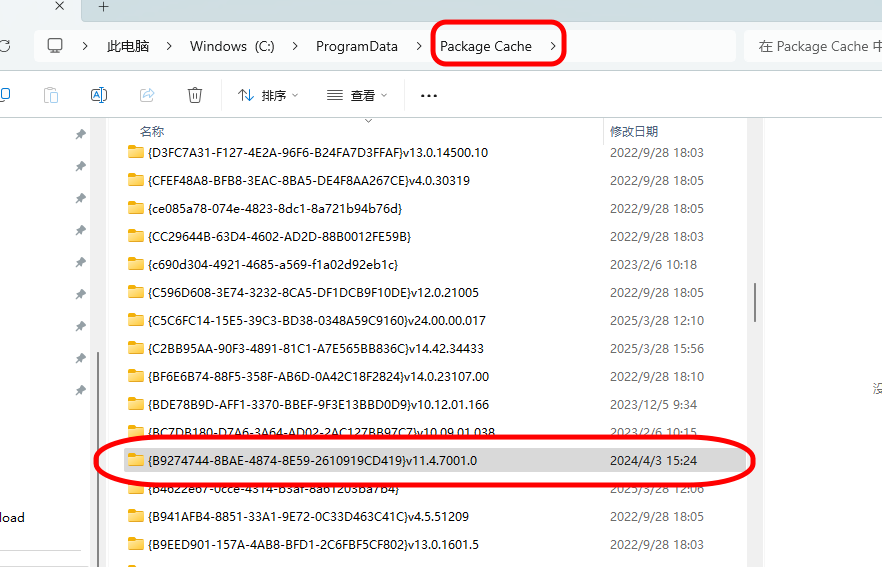Open the 排序 sort dropdown

(x=268, y=96)
